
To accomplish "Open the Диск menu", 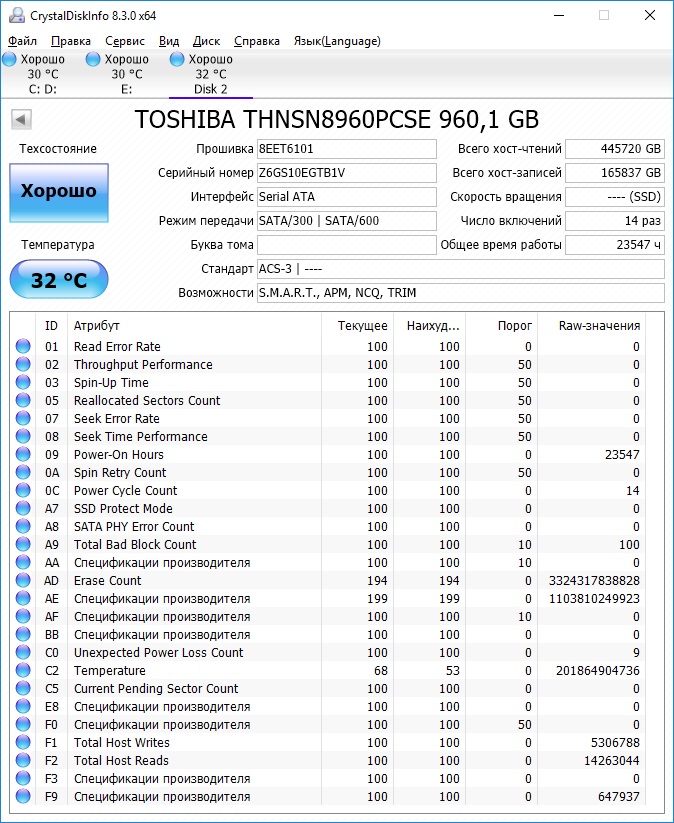I will point(206,41).
